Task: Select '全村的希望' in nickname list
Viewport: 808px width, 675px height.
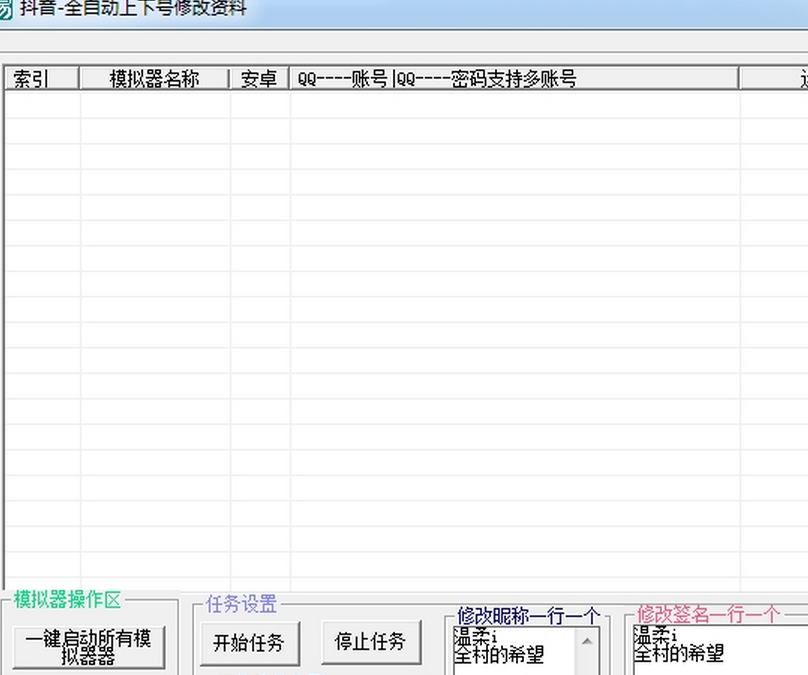Action: tap(499, 654)
